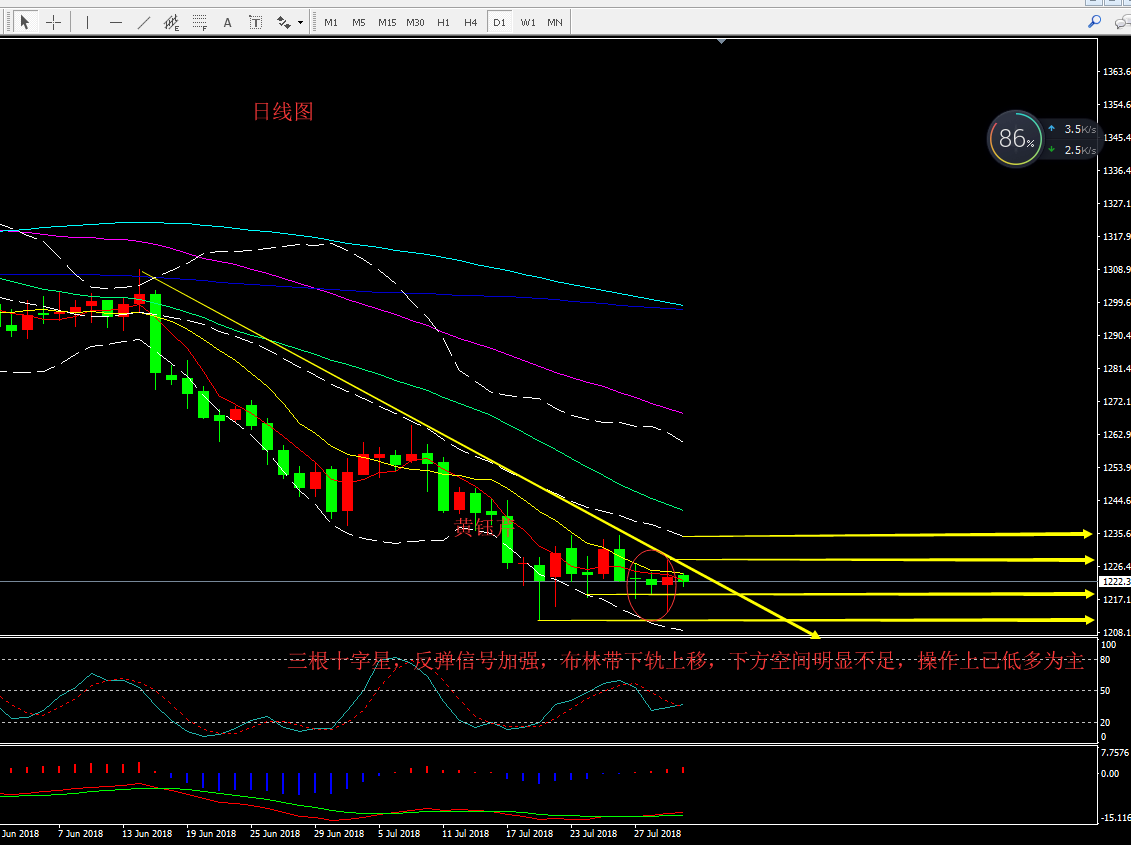Open the search magnifier icon
The width and height of the screenshot is (1131, 845).
coord(1094,21)
